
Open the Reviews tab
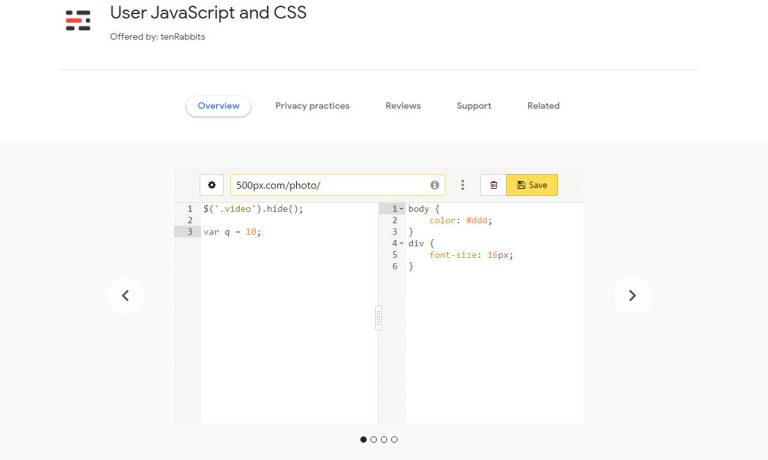click(x=403, y=106)
